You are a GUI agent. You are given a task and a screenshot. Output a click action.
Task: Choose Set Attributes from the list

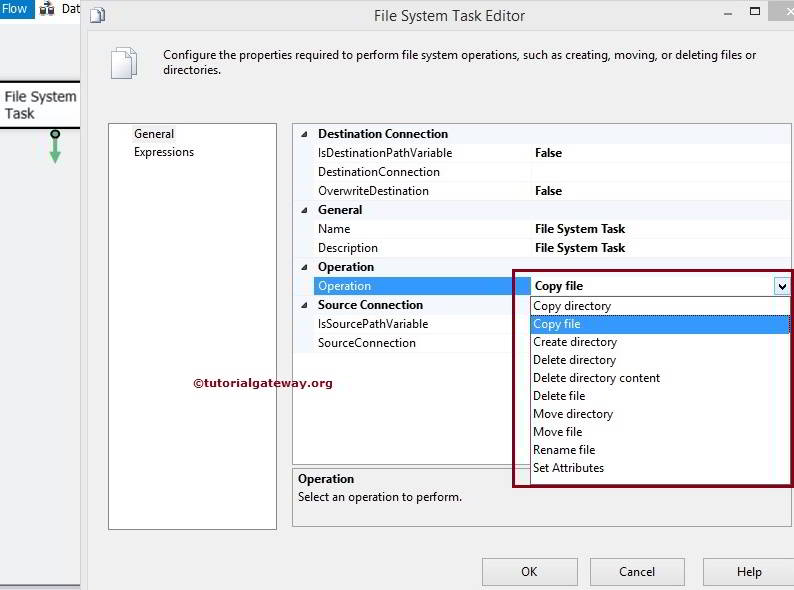point(568,468)
